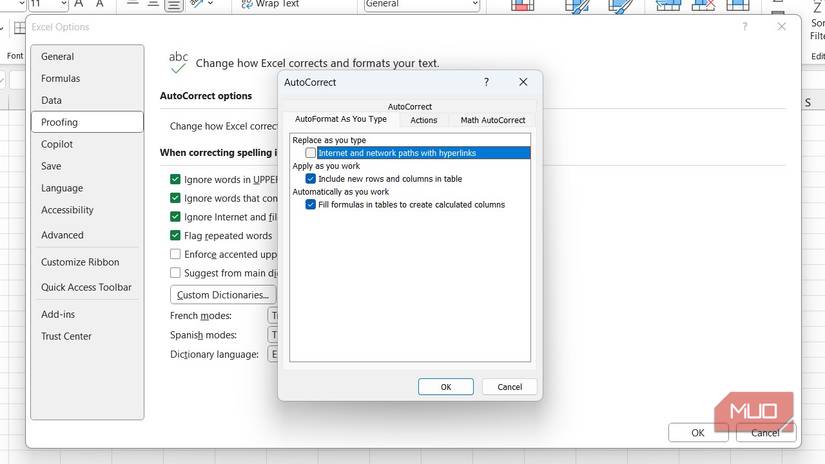The image size is (825, 464).
Task: Click the abc proofing checkmark icon
Action: [178, 63]
